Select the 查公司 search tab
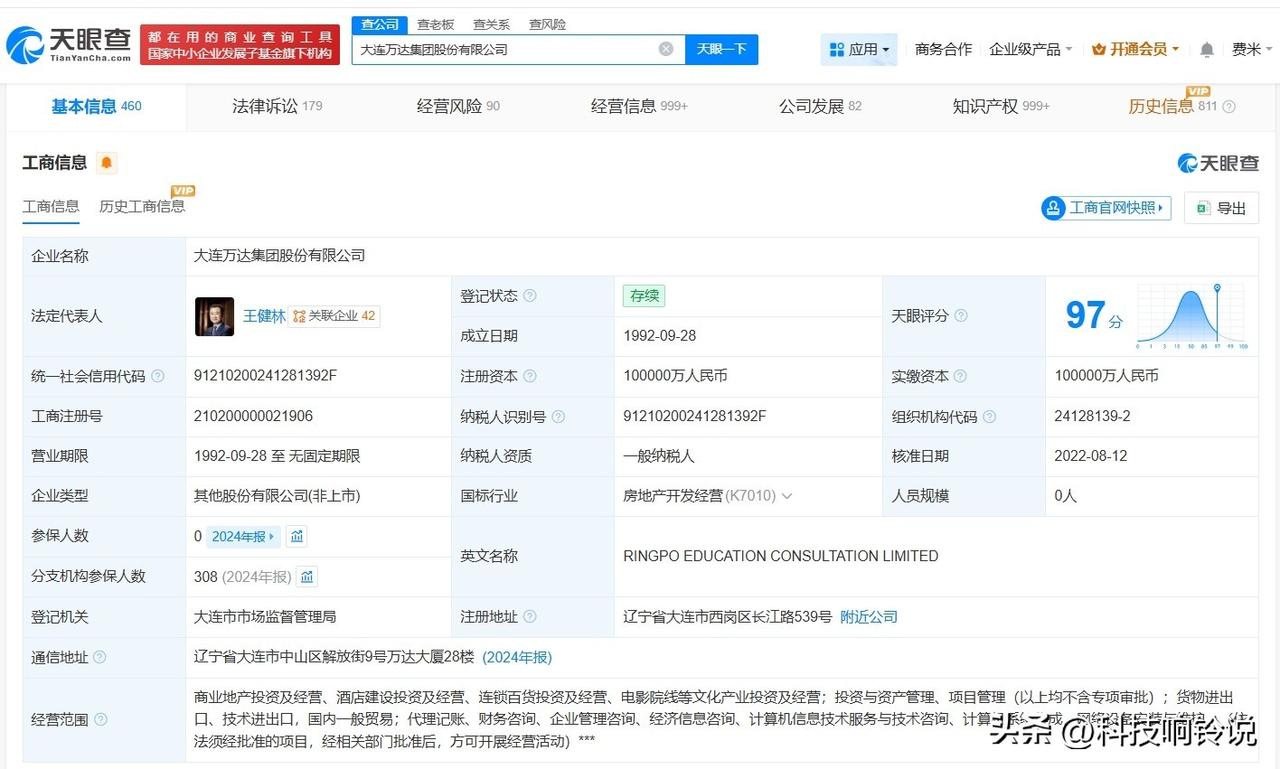 pyautogui.click(x=380, y=24)
